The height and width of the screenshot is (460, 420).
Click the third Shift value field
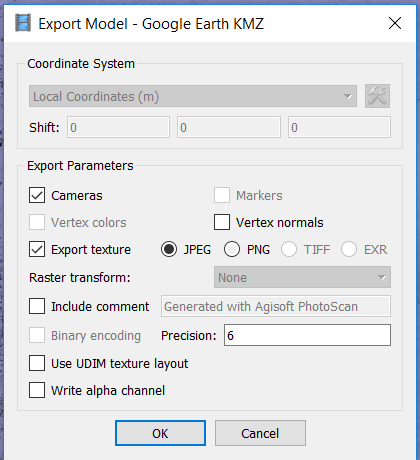coord(339,127)
